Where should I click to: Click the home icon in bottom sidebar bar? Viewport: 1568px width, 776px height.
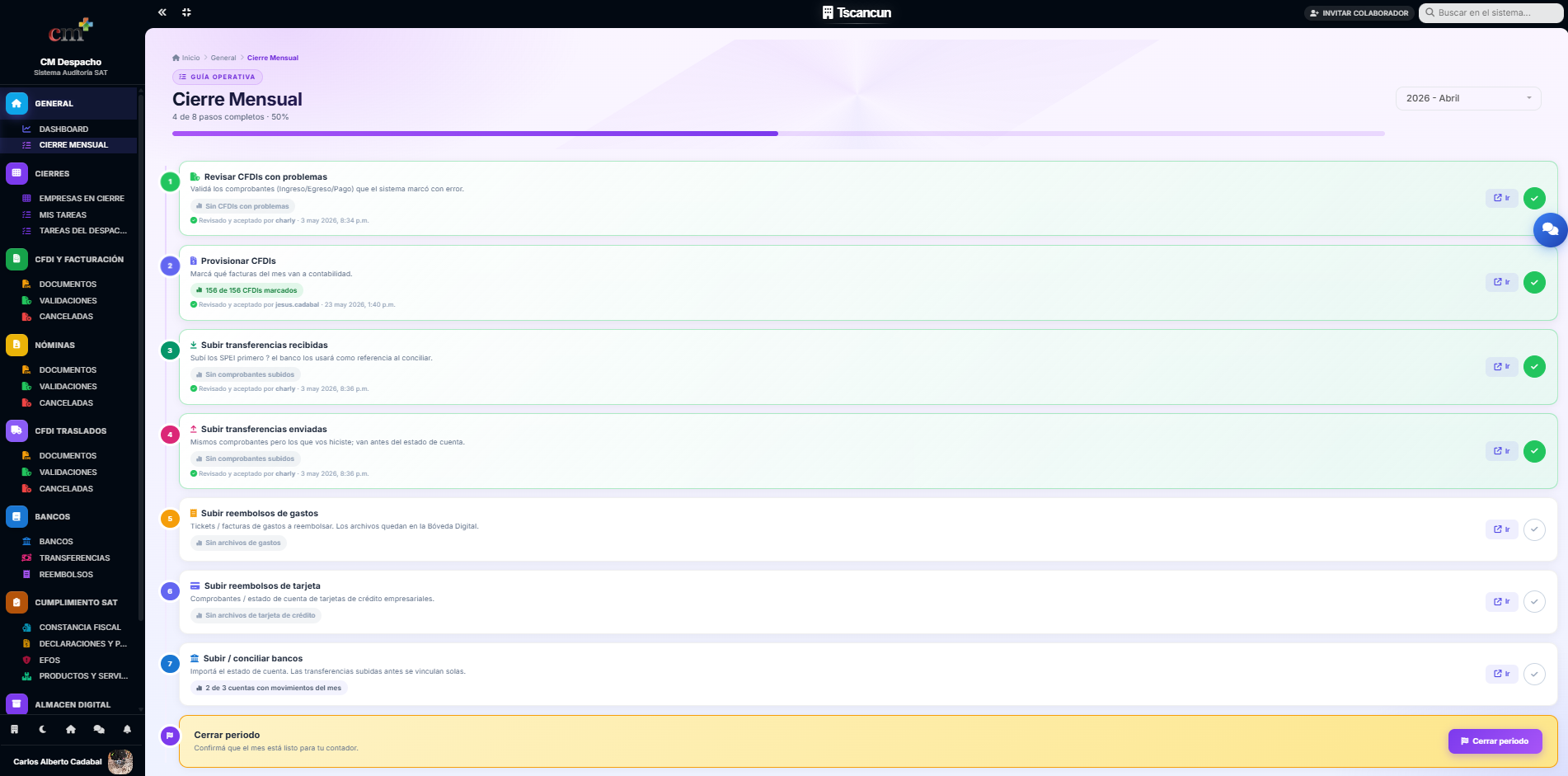tap(71, 729)
